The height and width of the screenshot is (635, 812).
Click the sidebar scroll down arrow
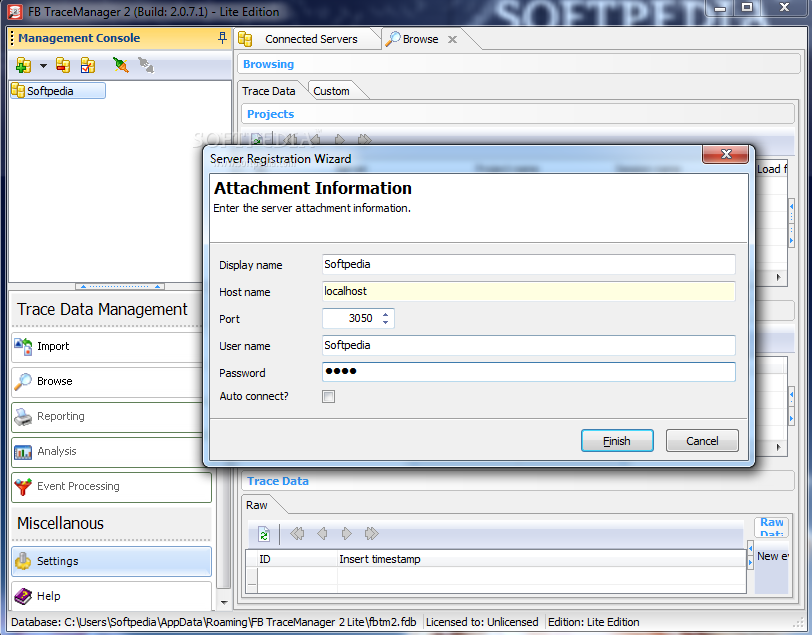(x=224, y=602)
